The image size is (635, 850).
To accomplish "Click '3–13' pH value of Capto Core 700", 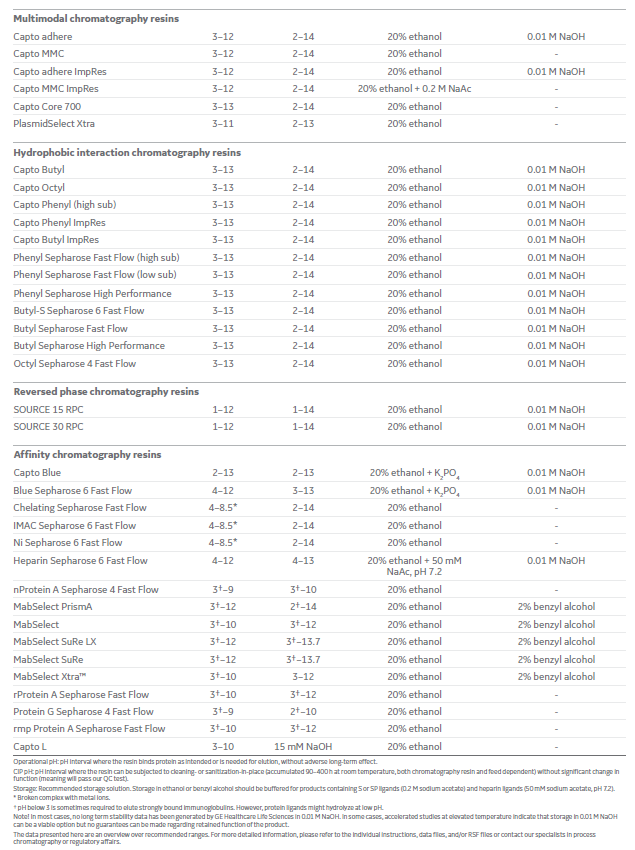I will pyautogui.click(x=223, y=106).
